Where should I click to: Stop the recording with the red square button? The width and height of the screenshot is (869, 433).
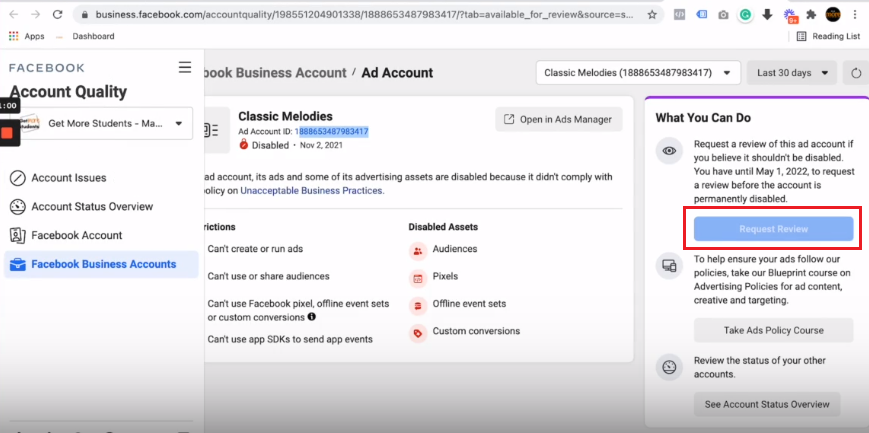point(7,133)
